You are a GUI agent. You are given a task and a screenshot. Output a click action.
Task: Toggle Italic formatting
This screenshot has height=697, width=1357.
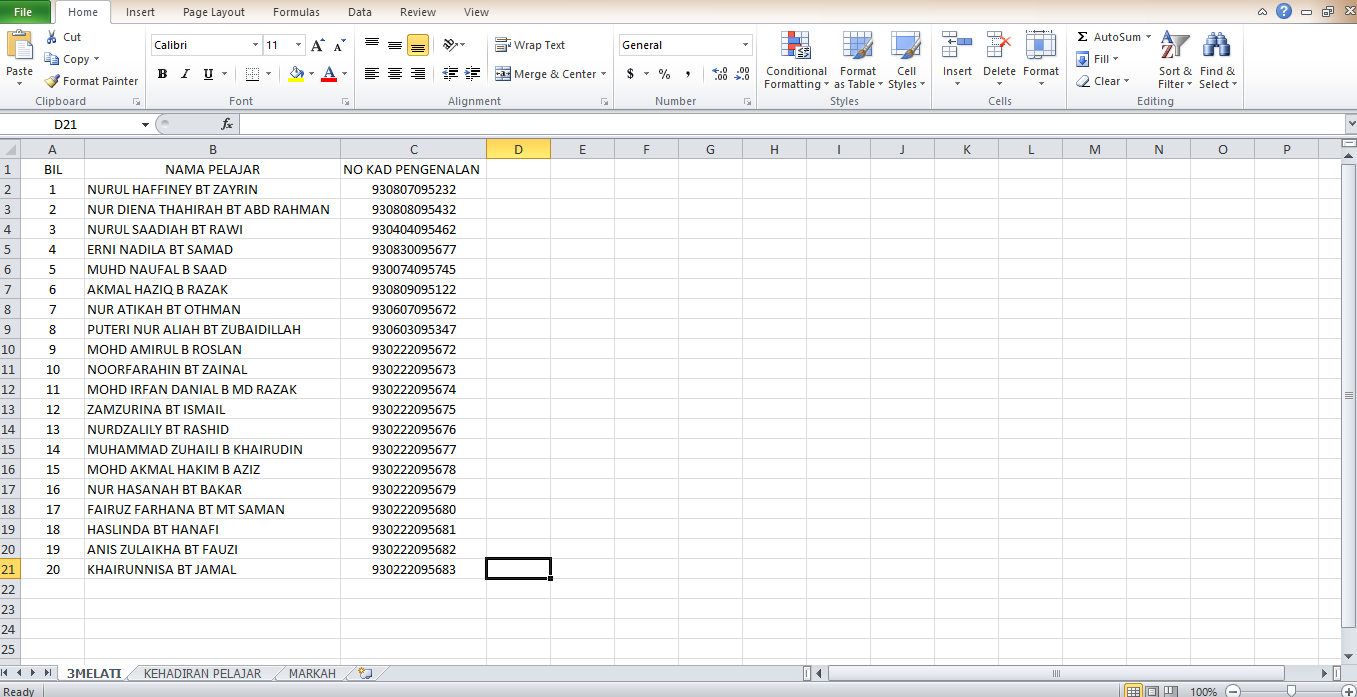click(185, 74)
